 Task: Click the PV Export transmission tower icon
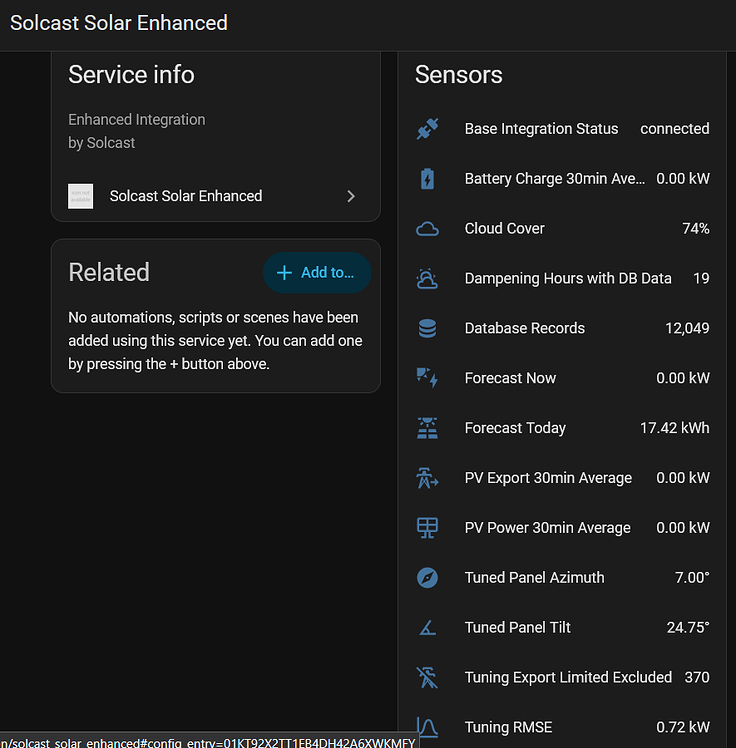(x=427, y=478)
